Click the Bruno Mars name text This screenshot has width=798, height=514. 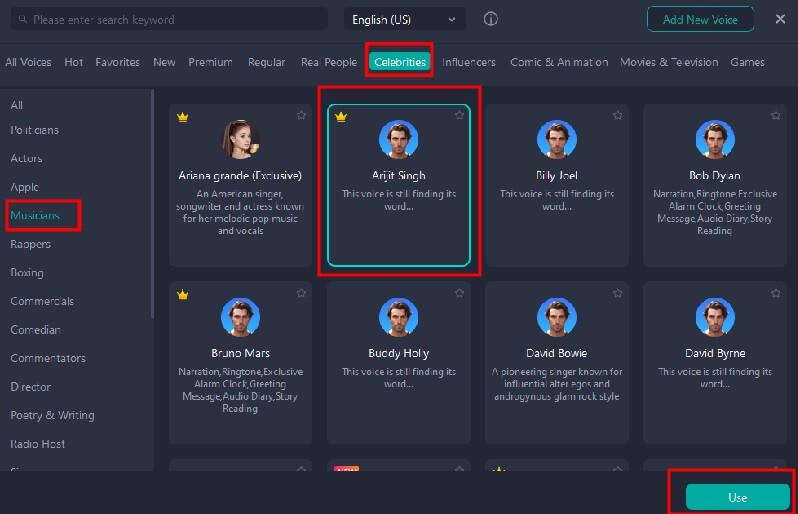241,353
